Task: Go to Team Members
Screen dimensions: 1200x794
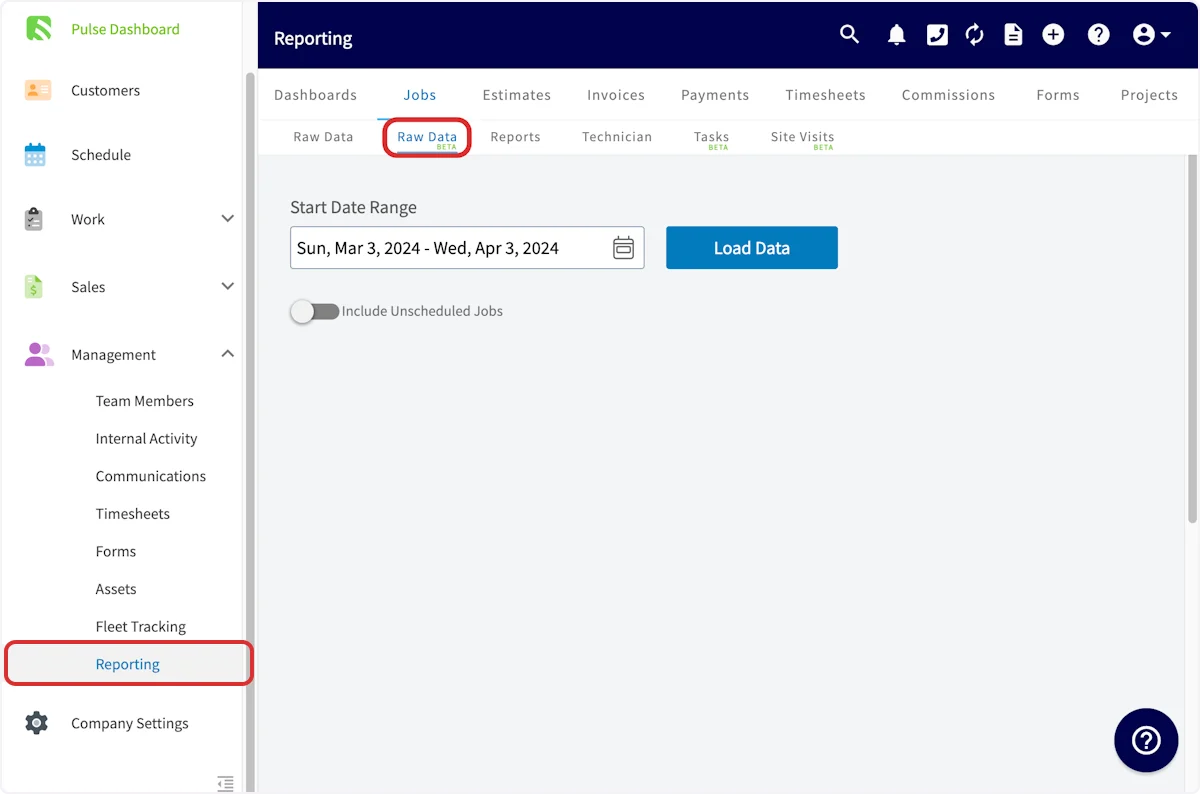Action: 145,401
